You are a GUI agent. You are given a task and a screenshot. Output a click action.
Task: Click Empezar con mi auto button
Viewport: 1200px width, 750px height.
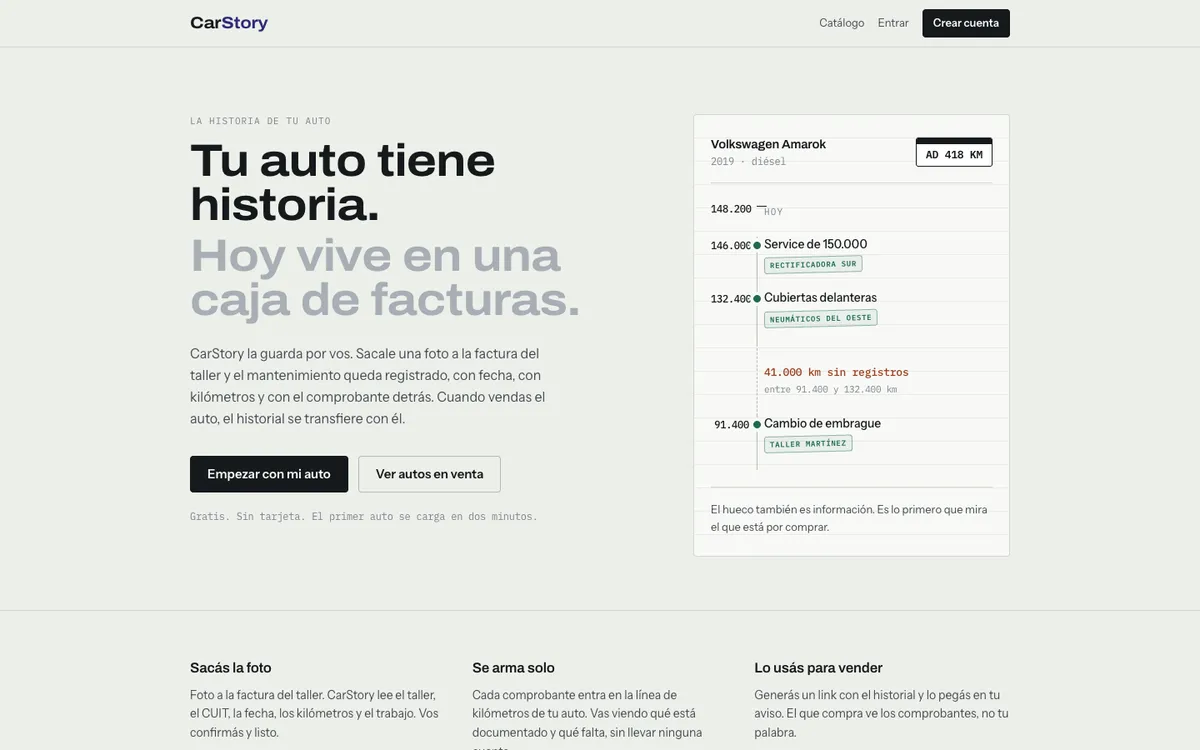click(x=269, y=474)
